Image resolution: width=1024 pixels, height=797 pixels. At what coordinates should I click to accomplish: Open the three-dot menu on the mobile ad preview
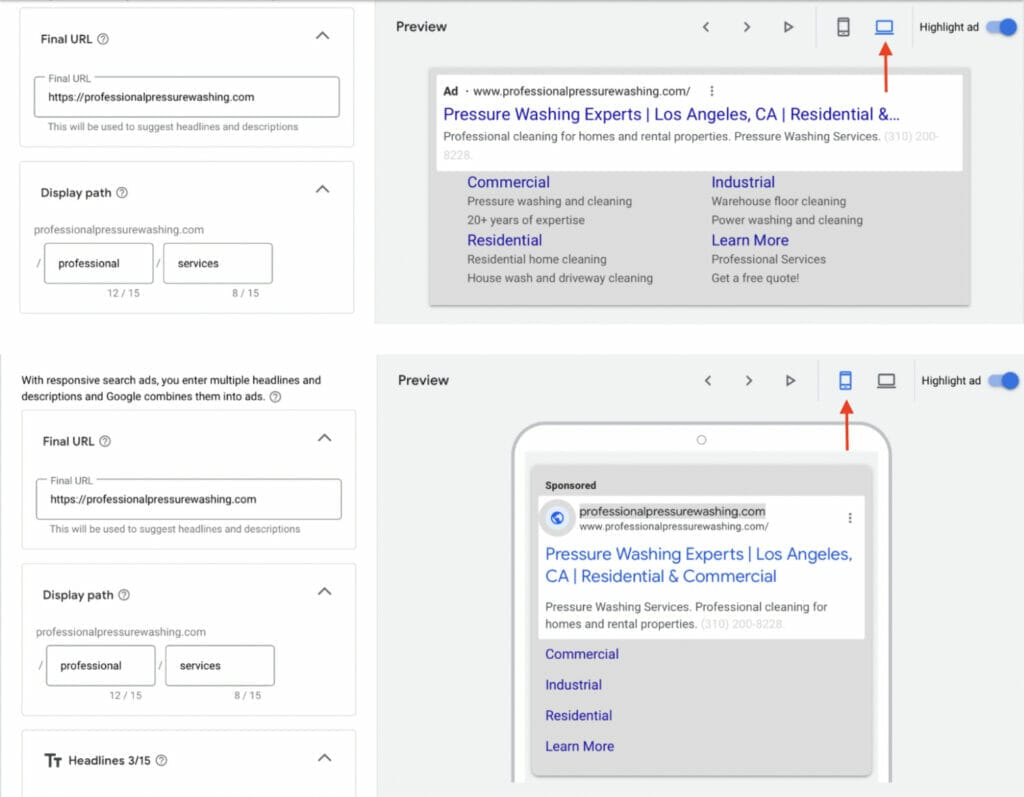[851, 517]
